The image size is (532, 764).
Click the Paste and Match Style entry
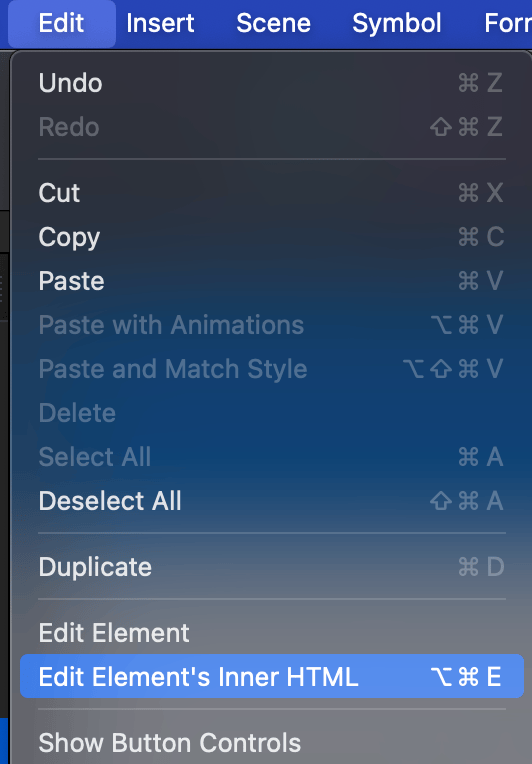pos(272,369)
